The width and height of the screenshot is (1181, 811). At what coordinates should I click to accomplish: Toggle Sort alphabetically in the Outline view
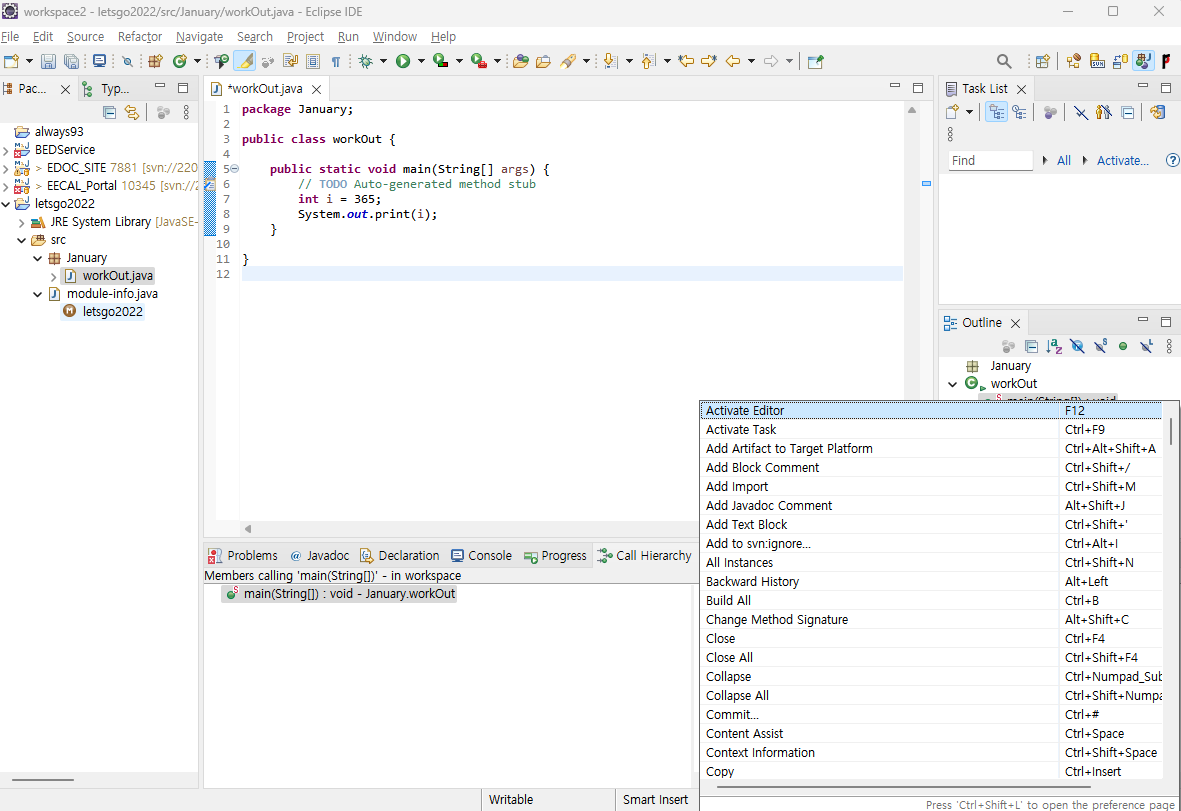1054,346
